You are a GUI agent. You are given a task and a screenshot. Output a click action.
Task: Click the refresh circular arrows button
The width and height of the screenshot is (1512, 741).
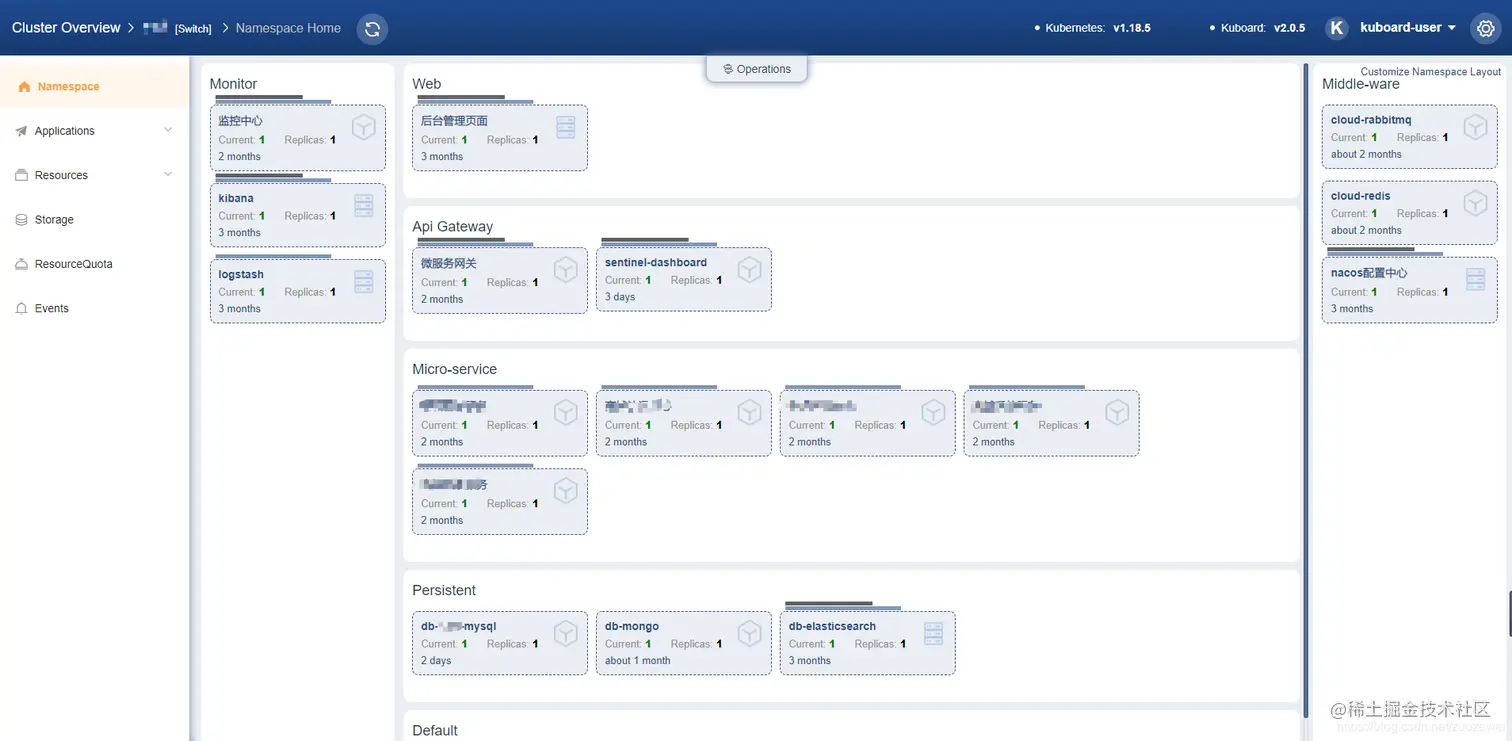point(372,28)
